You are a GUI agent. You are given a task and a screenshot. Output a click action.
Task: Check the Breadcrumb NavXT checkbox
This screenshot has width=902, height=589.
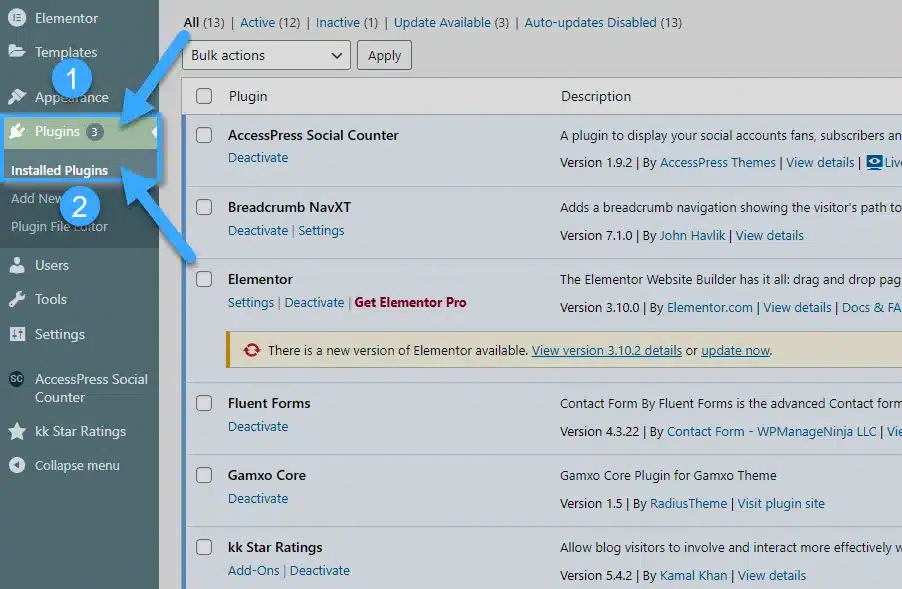pyautogui.click(x=204, y=207)
